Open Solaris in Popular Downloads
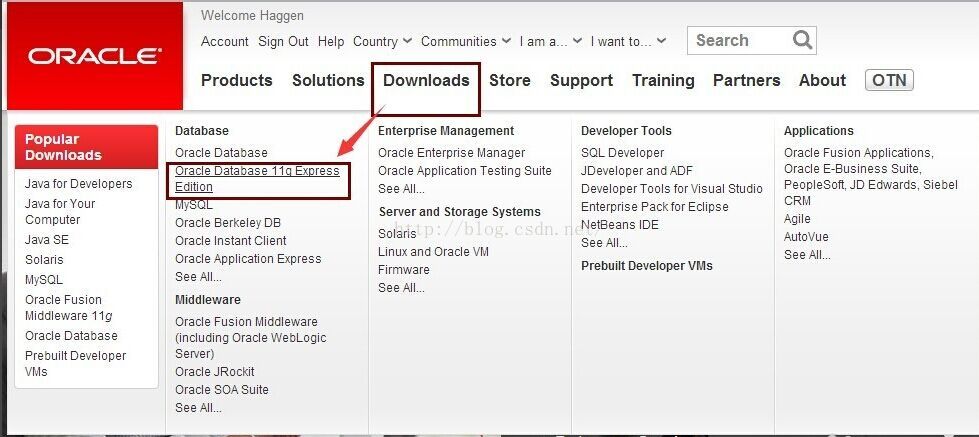The width and height of the screenshot is (979, 437). [44, 260]
